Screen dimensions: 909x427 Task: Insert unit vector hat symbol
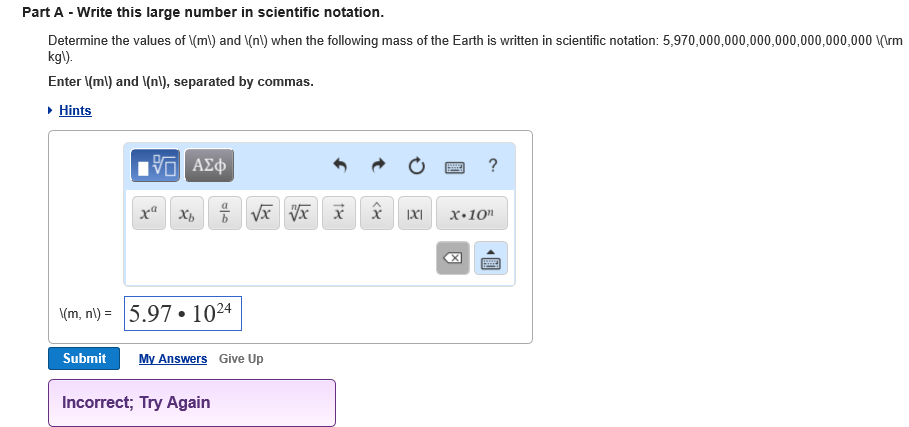coord(377,214)
